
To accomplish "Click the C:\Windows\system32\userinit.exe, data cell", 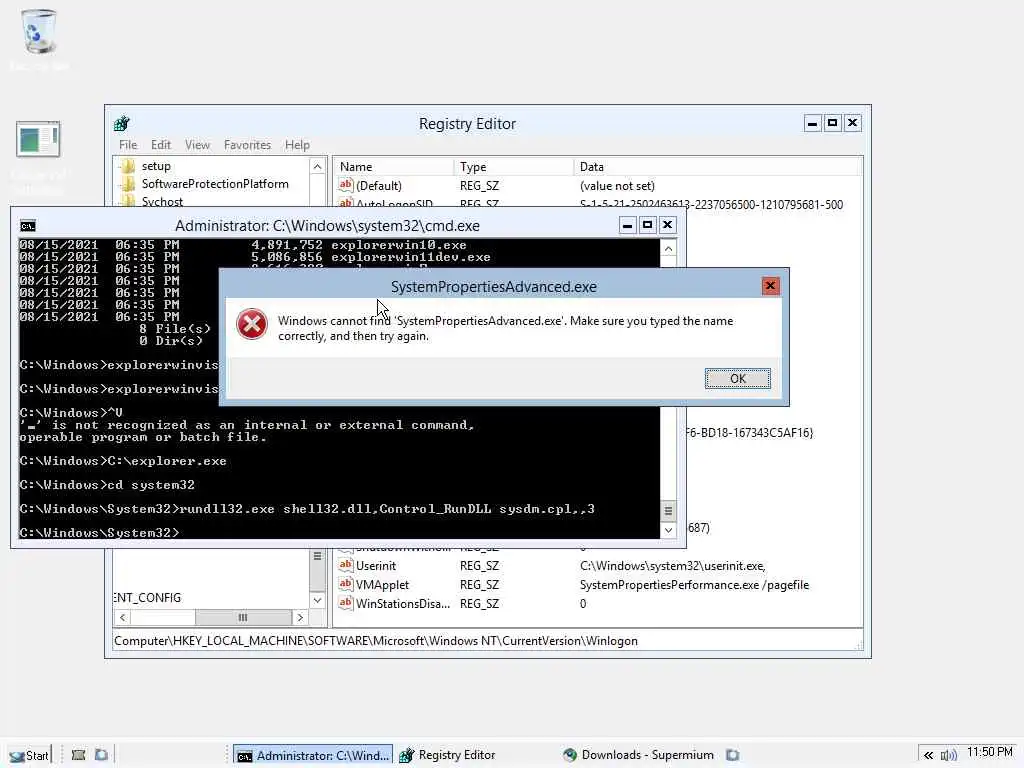I will 673,566.
